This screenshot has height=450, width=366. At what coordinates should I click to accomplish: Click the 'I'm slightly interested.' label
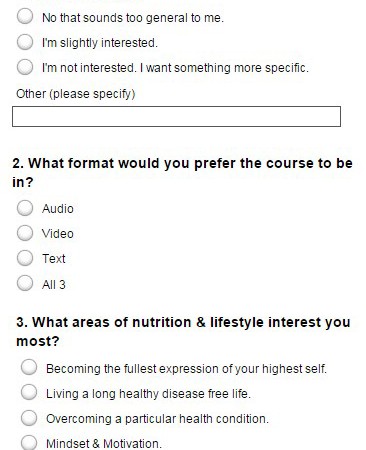coord(100,43)
